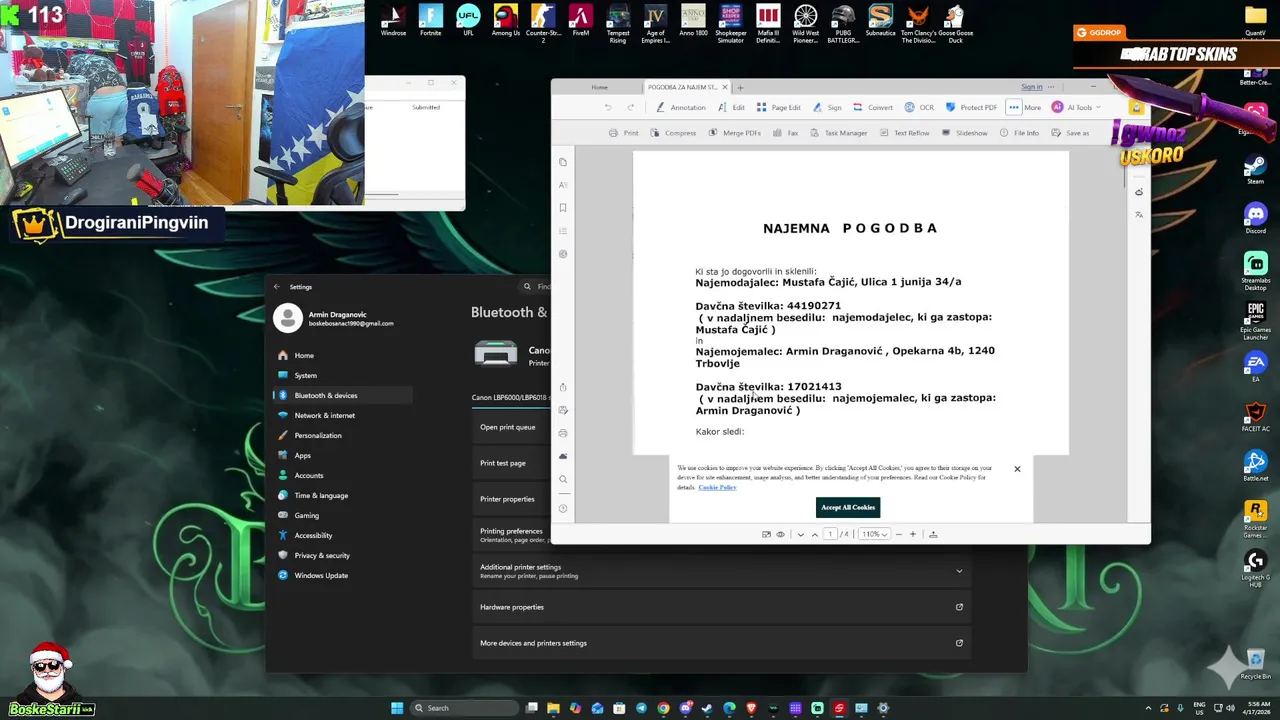Send the document by Fax

tap(785, 133)
